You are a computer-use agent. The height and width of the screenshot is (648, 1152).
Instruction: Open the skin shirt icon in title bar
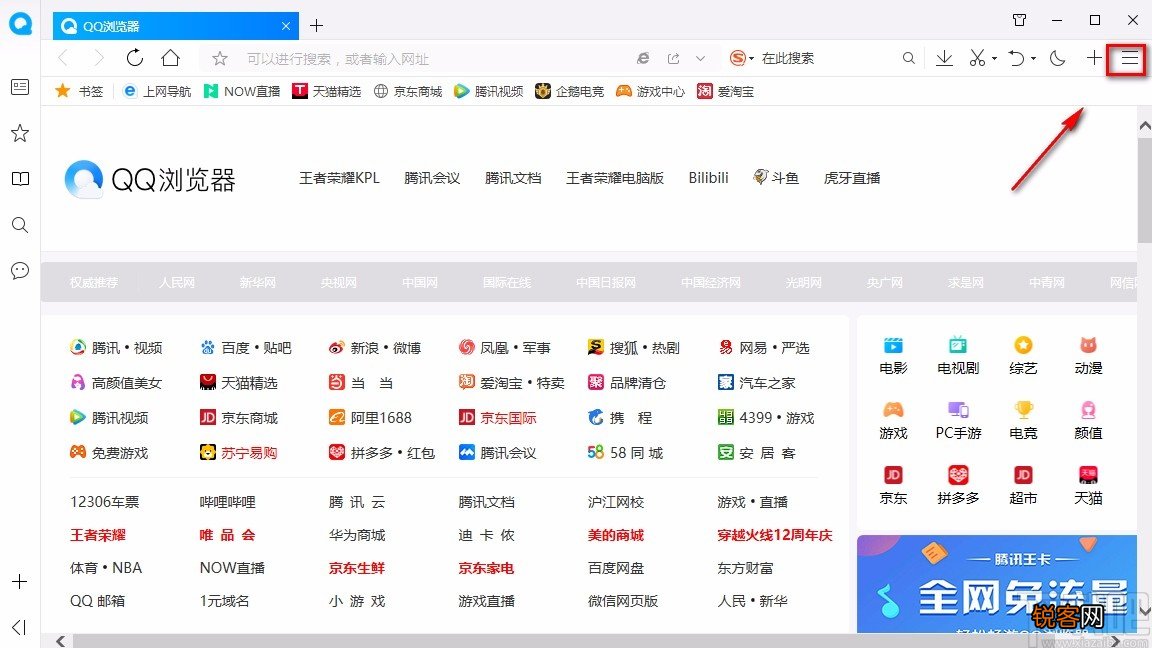[1019, 20]
